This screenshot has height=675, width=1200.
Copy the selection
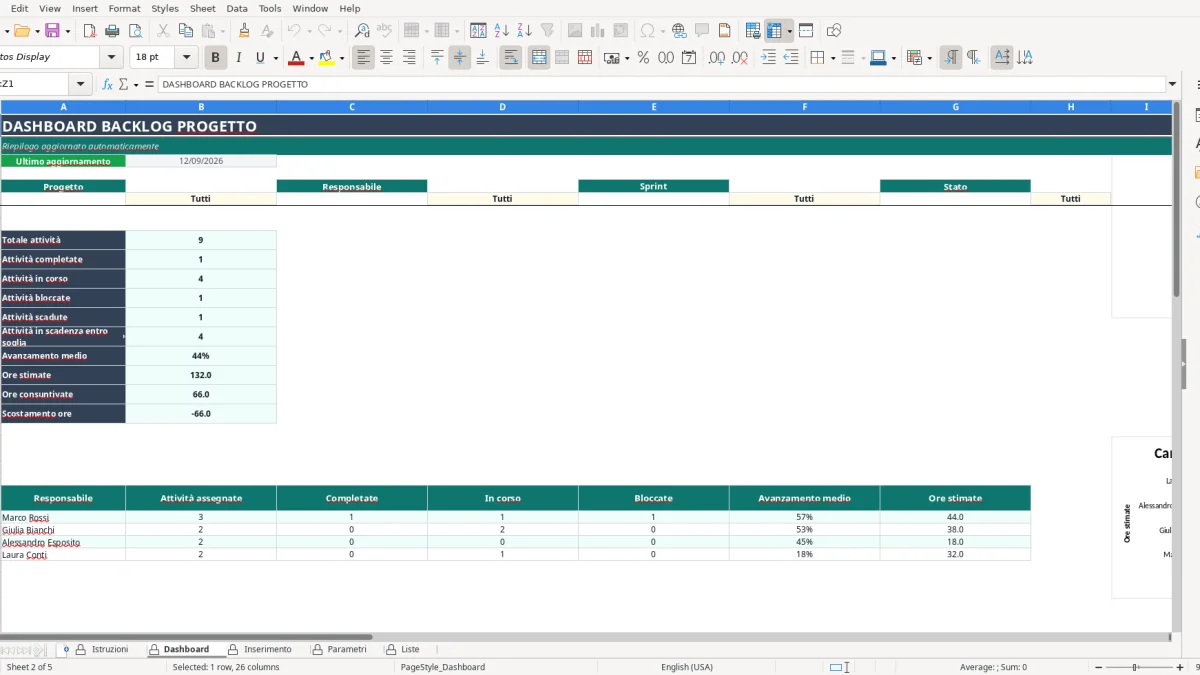[185, 31]
